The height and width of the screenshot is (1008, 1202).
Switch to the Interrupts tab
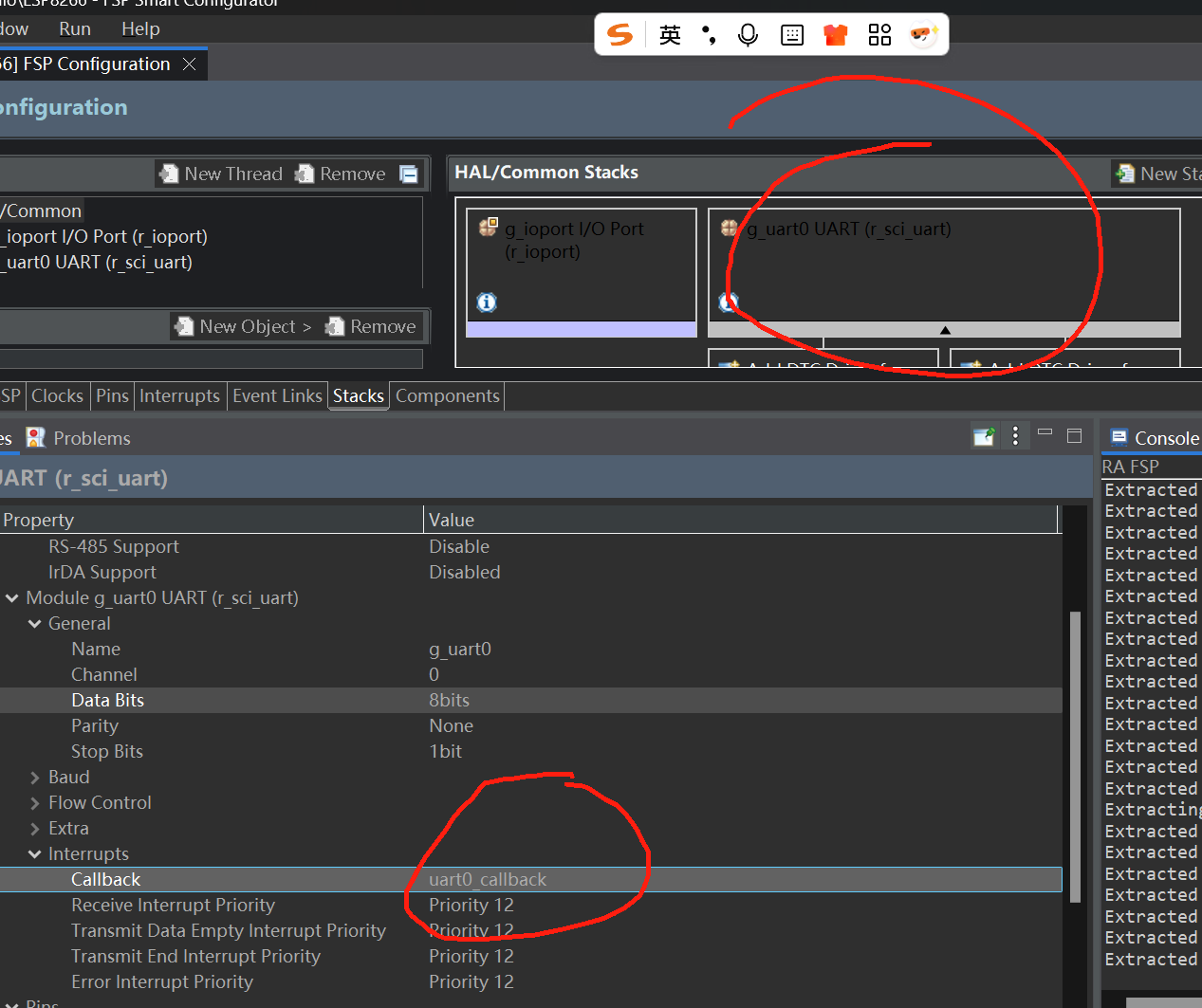click(179, 395)
